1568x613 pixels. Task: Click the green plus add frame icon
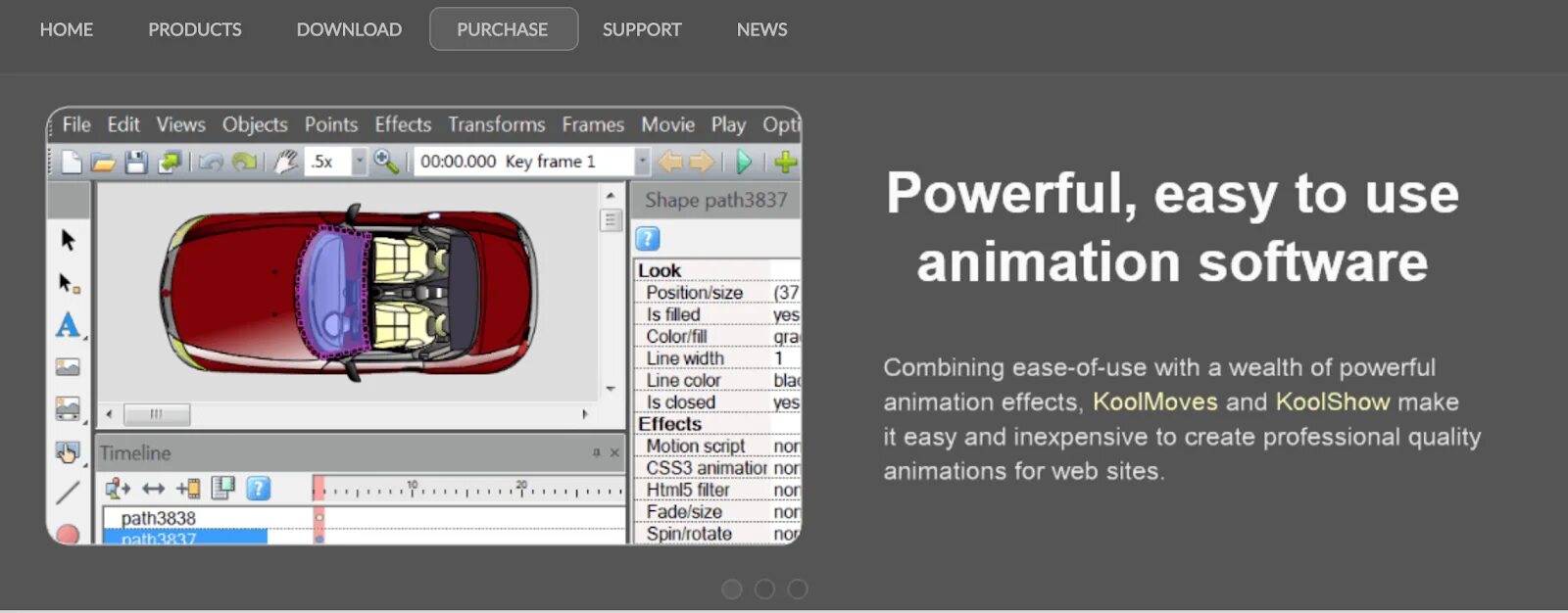click(786, 162)
